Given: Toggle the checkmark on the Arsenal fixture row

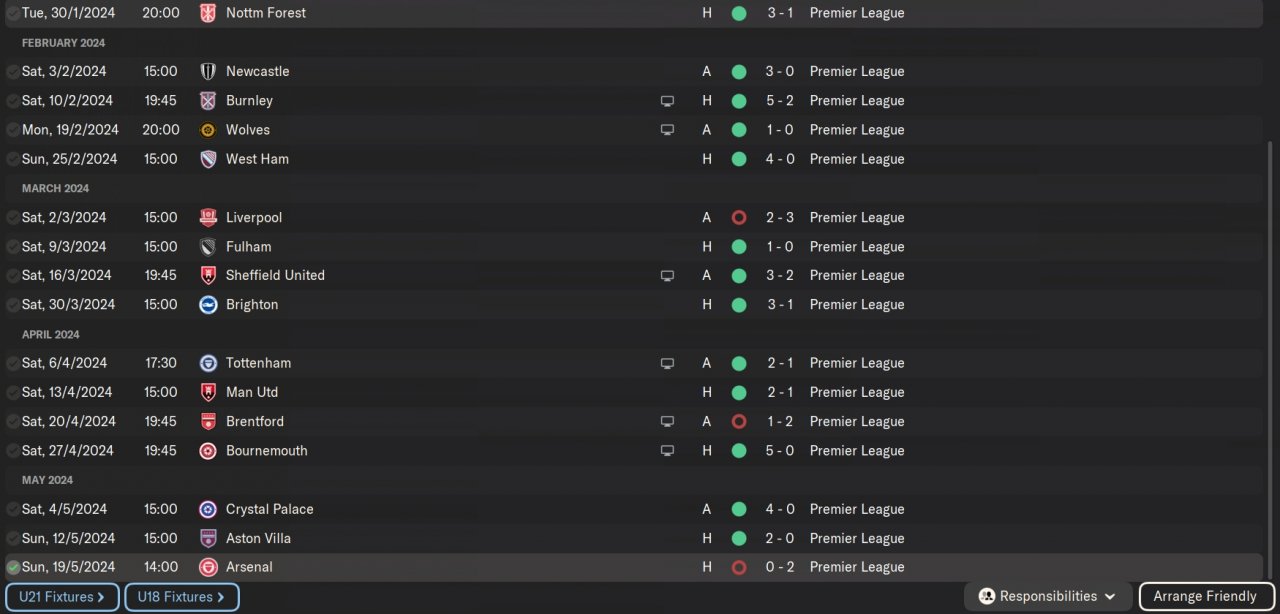Looking at the screenshot, I should coord(13,567).
